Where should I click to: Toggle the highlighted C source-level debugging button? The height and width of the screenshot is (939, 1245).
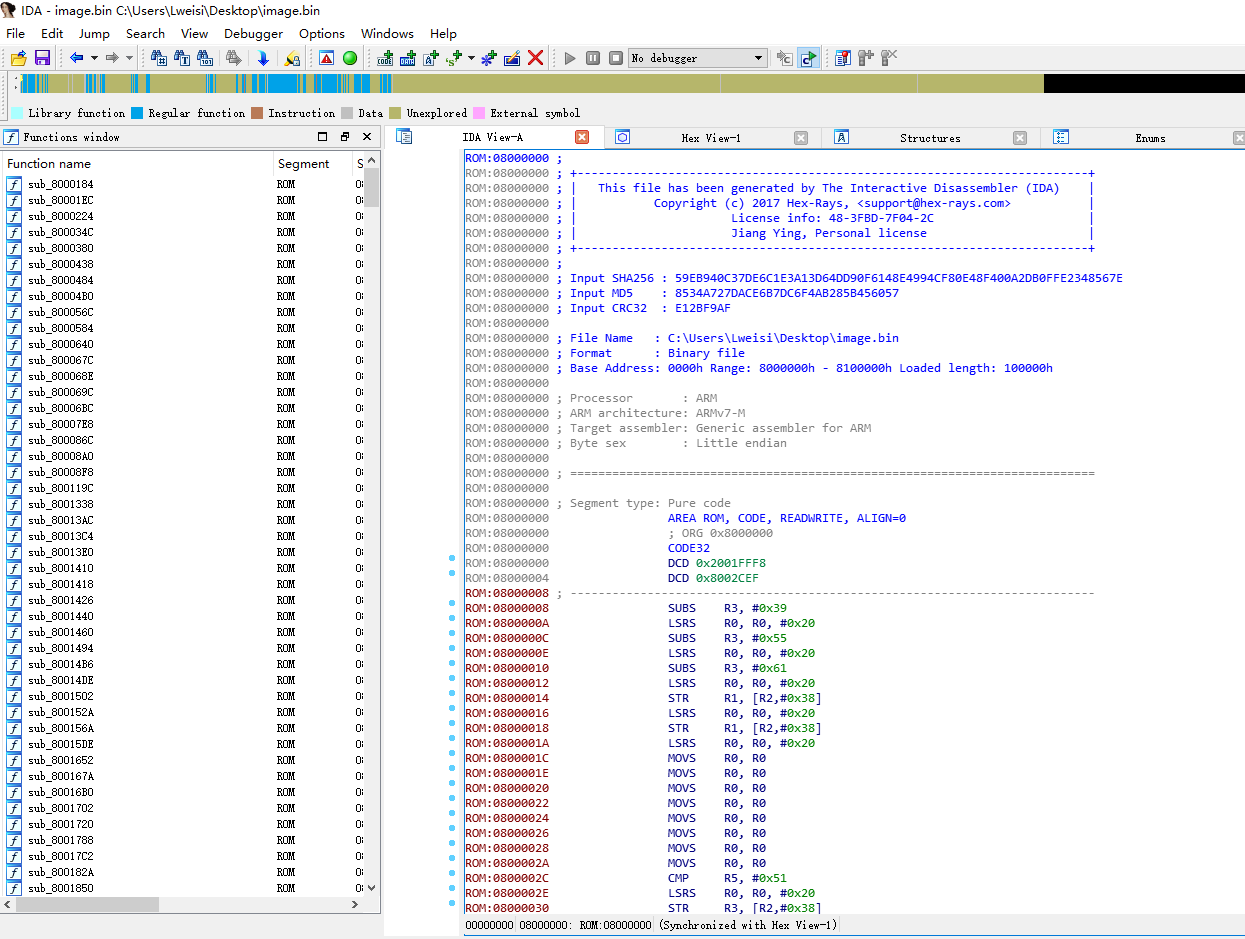pyautogui.click(x=808, y=58)
